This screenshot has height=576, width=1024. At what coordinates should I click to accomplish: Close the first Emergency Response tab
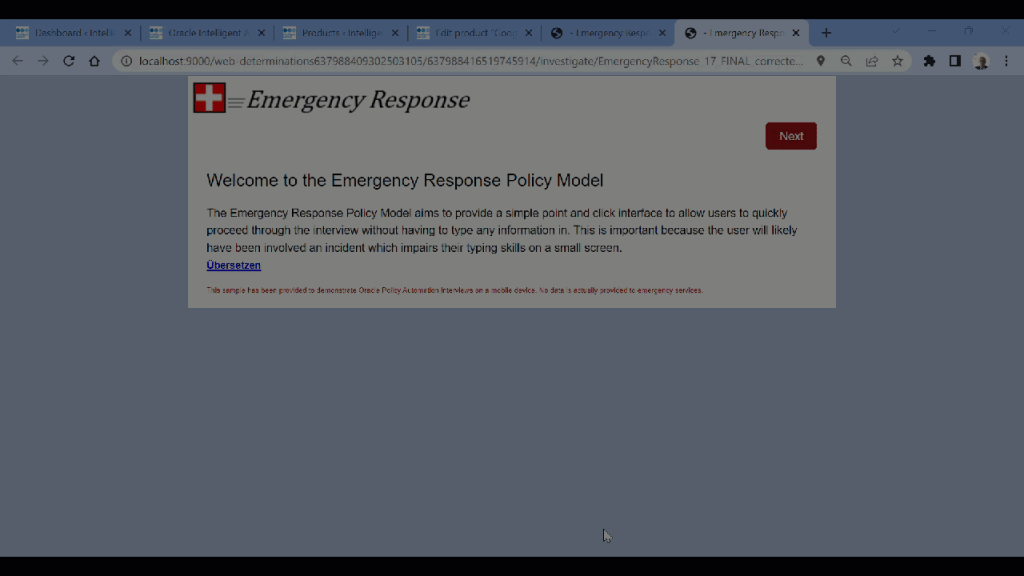(662, 33)
